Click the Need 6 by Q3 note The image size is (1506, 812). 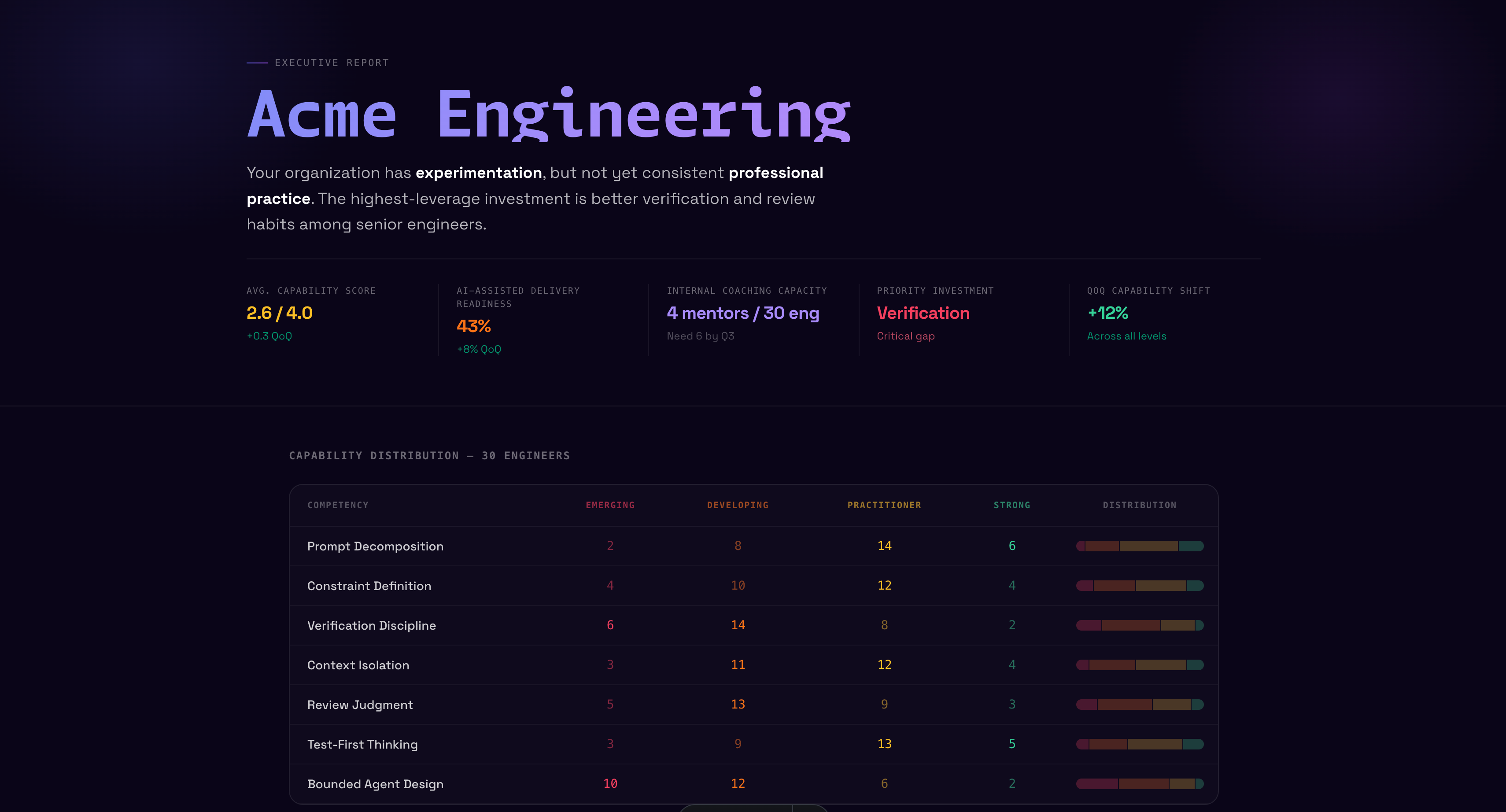click(x=701, y=336)
